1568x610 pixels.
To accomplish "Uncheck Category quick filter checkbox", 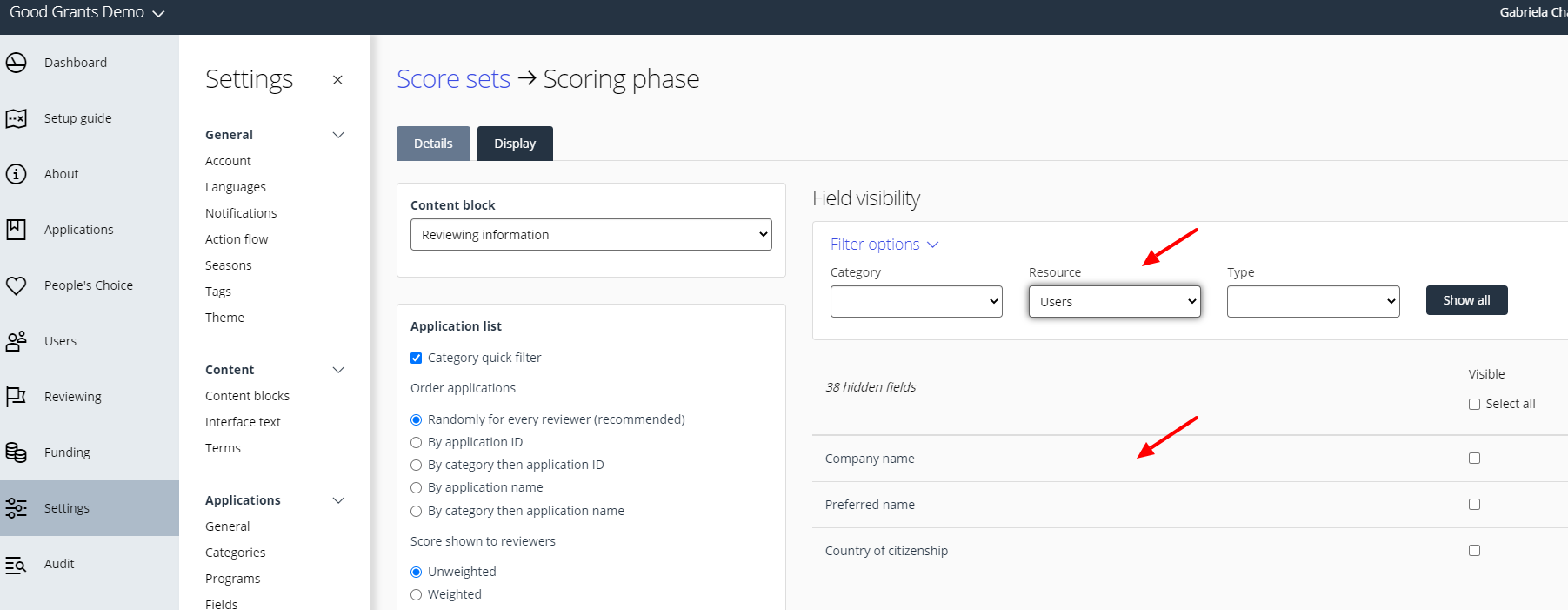I will pyautogui.click(x=417, y=358).
